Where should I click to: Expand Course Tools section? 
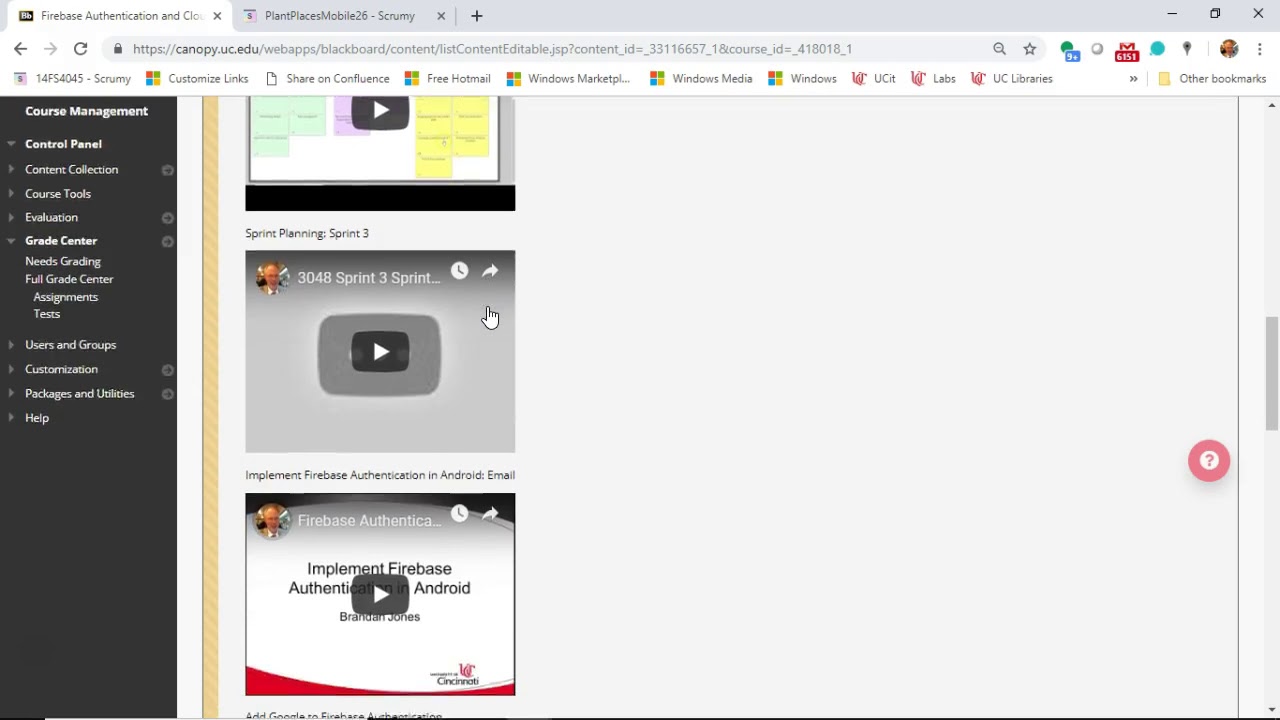11,193
